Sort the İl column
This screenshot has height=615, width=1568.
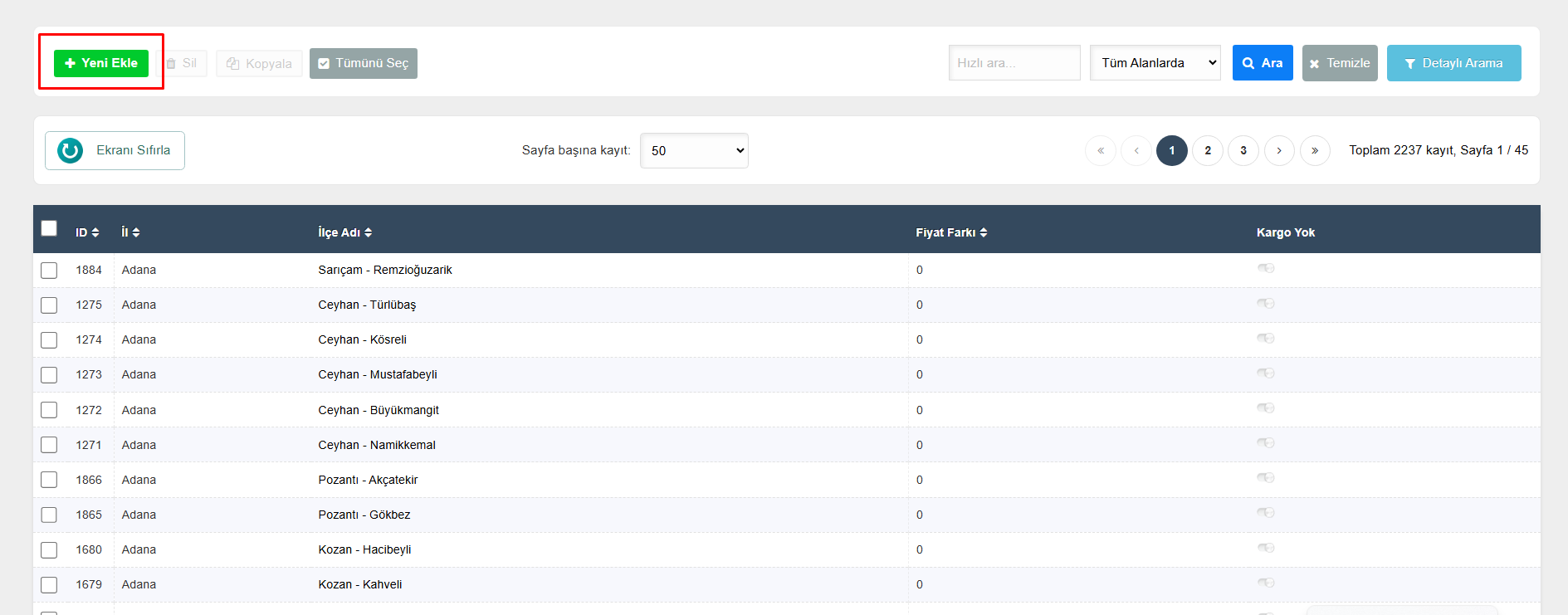tap(135, 232)
